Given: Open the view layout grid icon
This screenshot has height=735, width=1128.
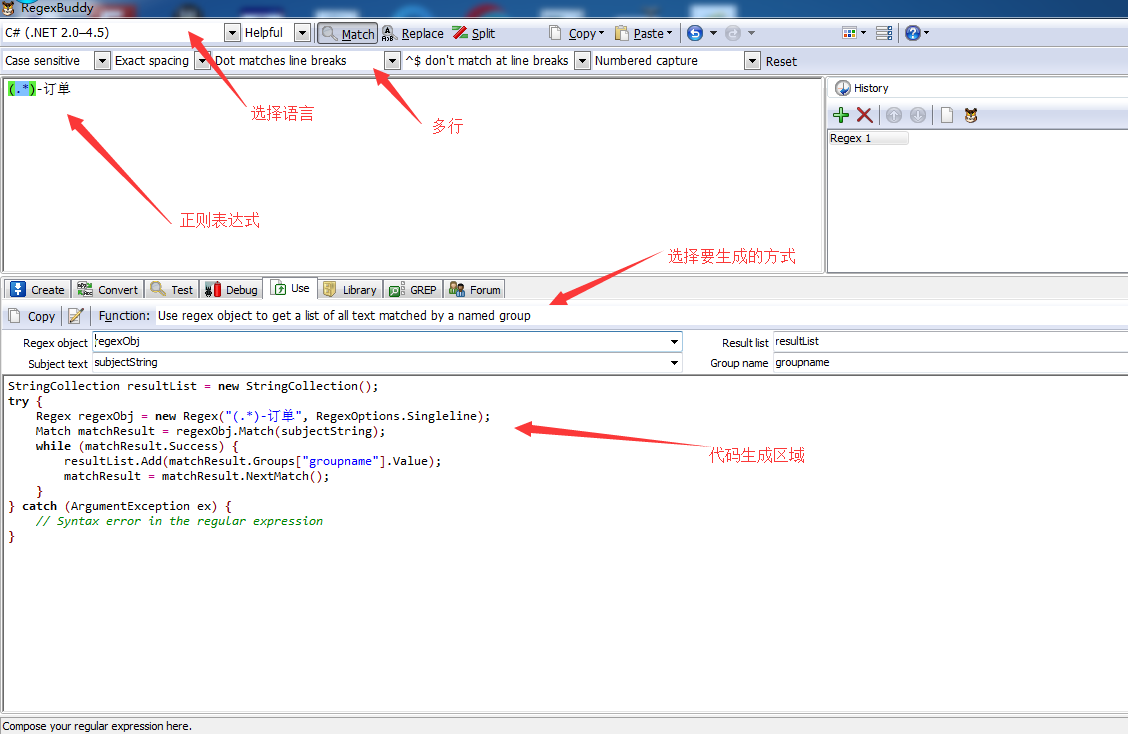Looking at the screenshot, I should pyautogui.click(x=850, y=33).
